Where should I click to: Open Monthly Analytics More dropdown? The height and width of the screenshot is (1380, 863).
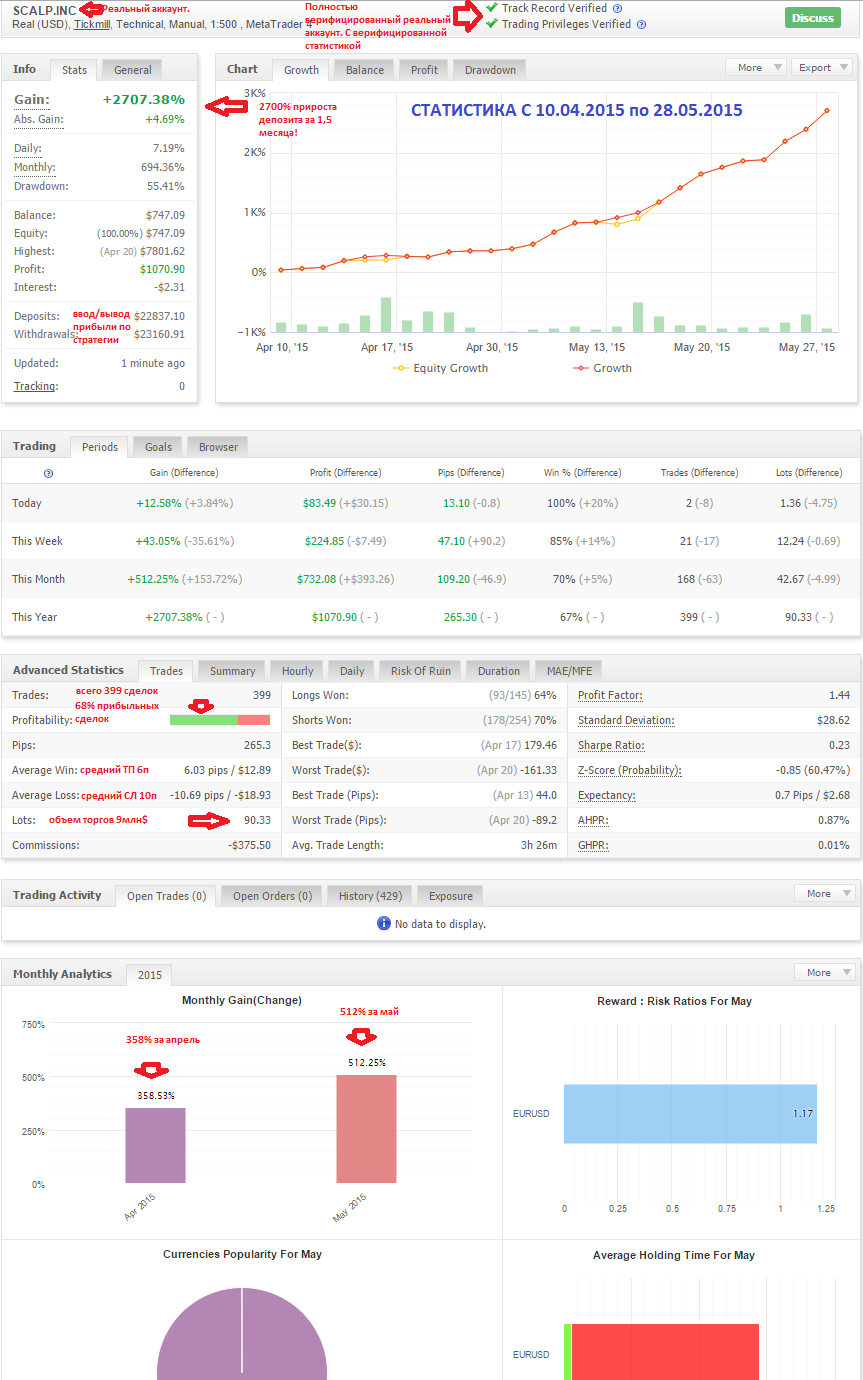point(825,972)
